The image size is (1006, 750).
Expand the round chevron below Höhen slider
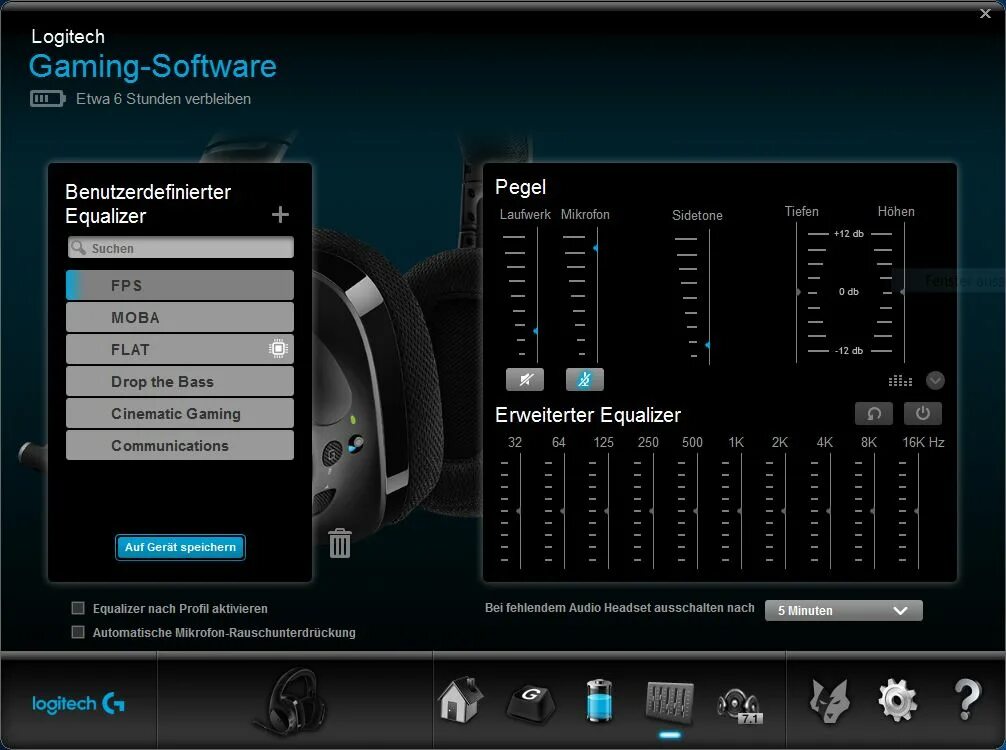click(935, 380)
